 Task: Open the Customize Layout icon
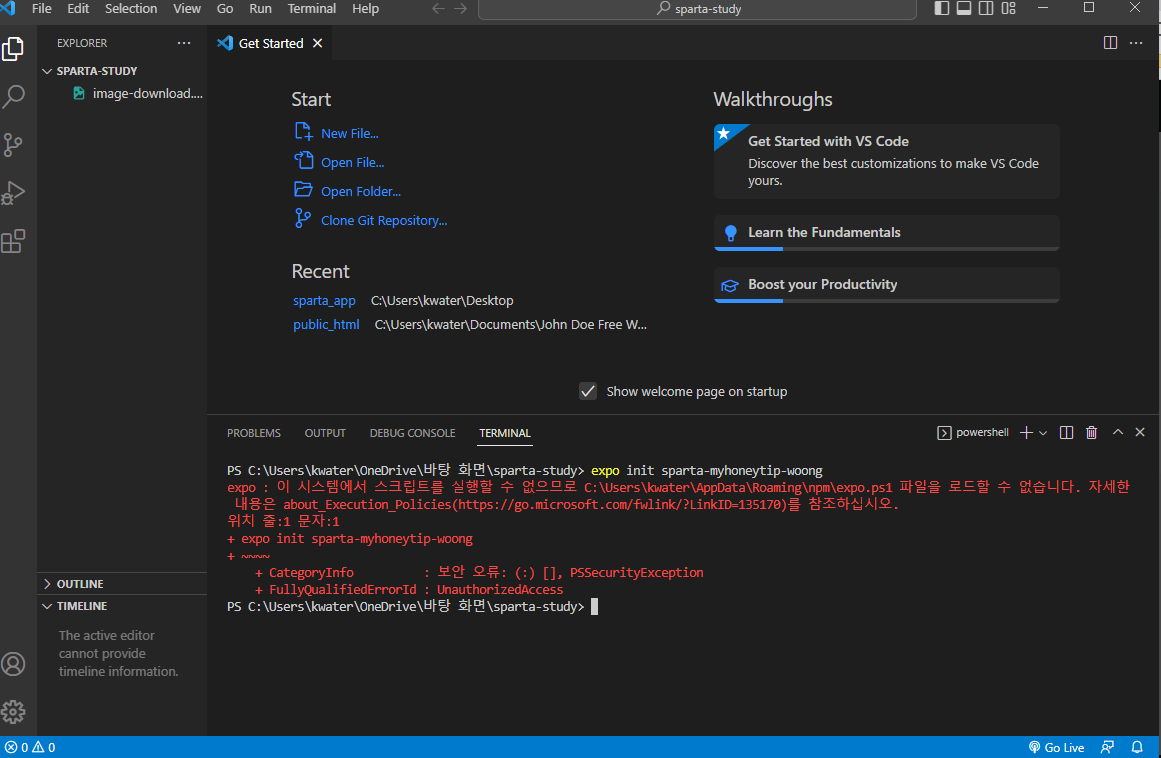click(1008, 8)
